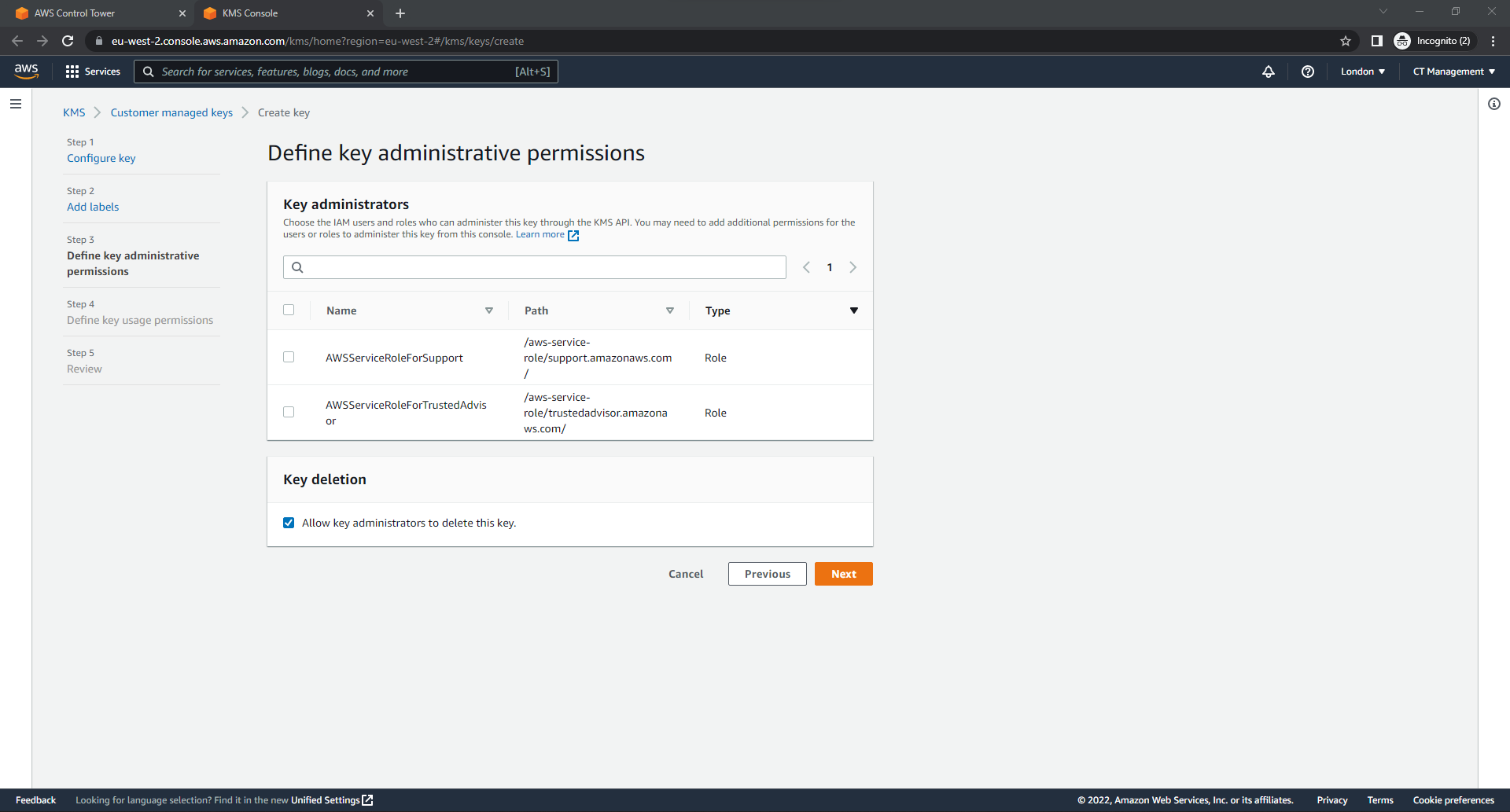Check the AWSServiceRoleForTrustedAdvisor row
This screenshot has width=1510, height=812.
(x=289, y=412)
